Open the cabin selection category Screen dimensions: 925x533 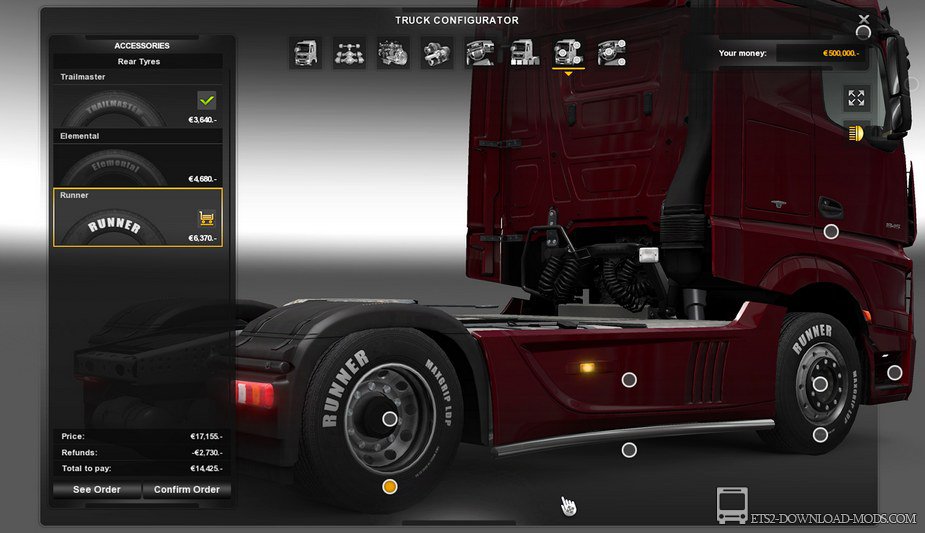(306, 53)
